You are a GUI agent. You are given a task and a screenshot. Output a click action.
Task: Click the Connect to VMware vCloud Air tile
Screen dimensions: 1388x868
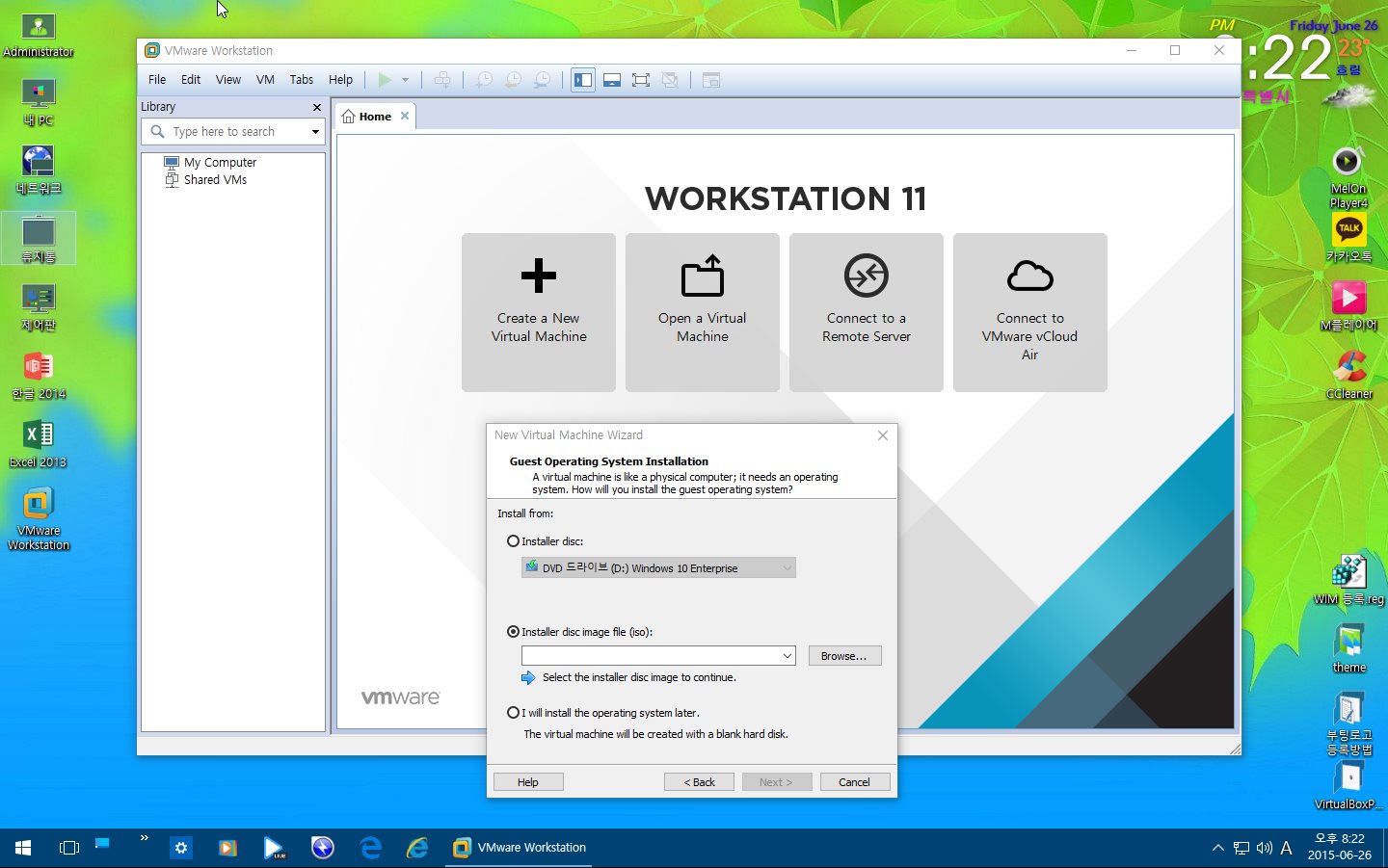click(x=1030, y=312)
